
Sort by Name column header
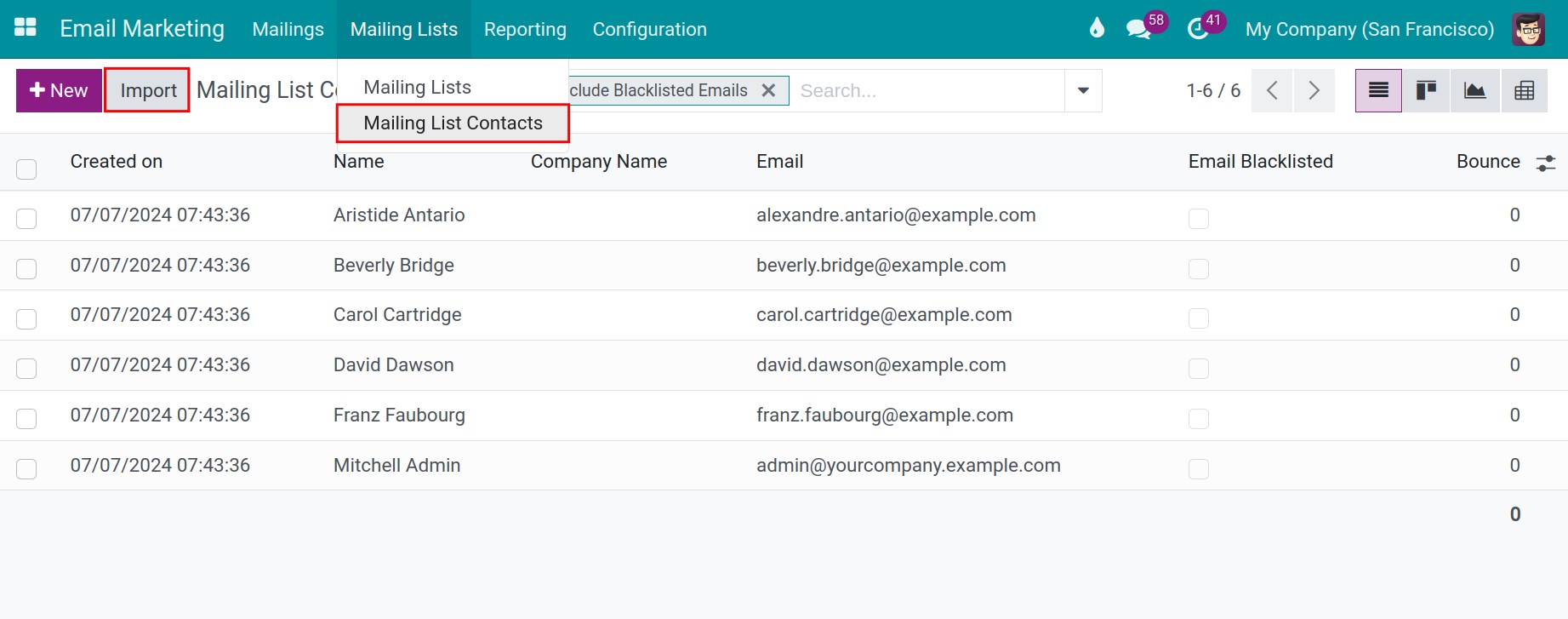(359, 161)
